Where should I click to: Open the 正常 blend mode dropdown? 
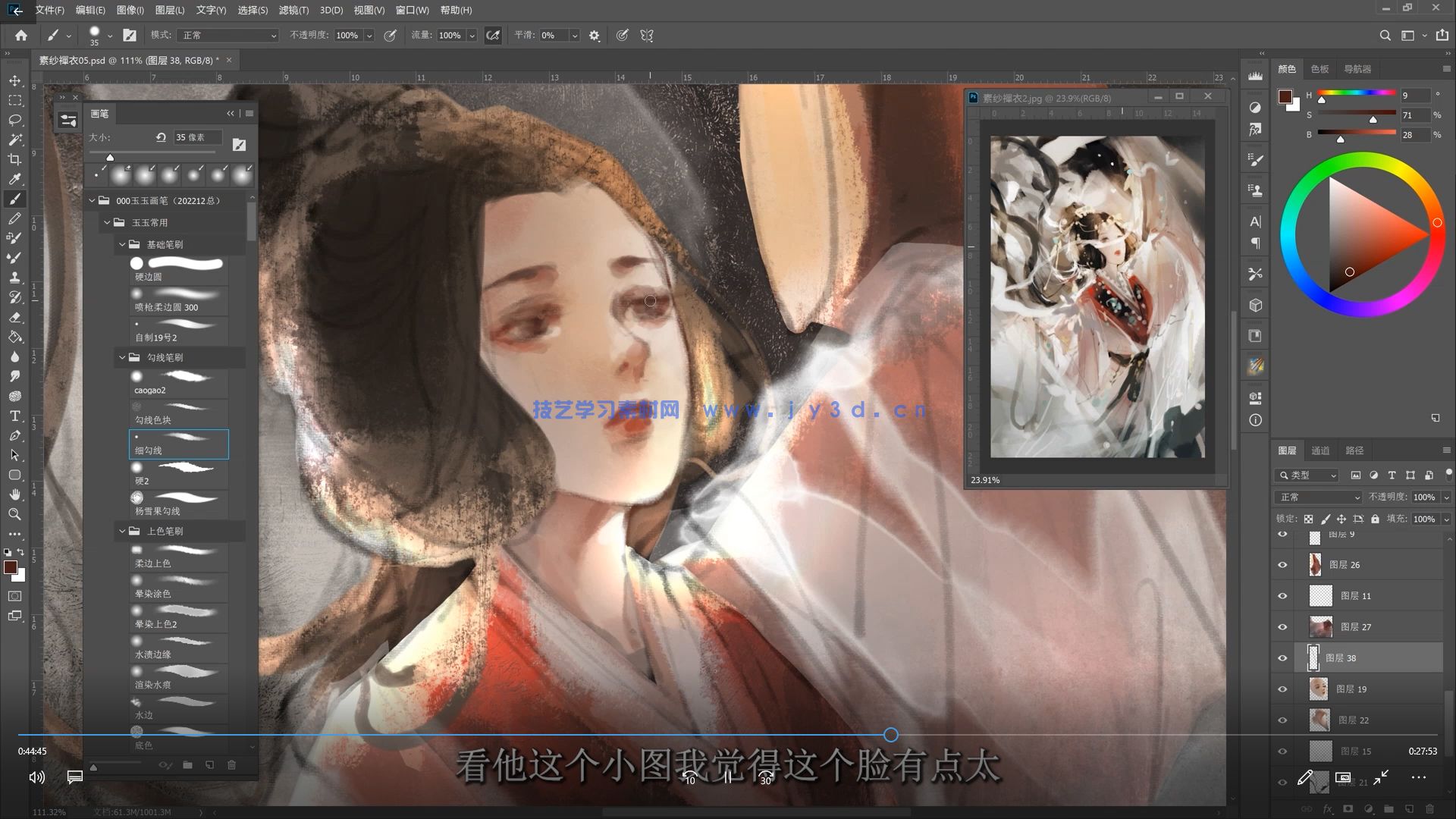point(1317,497)
